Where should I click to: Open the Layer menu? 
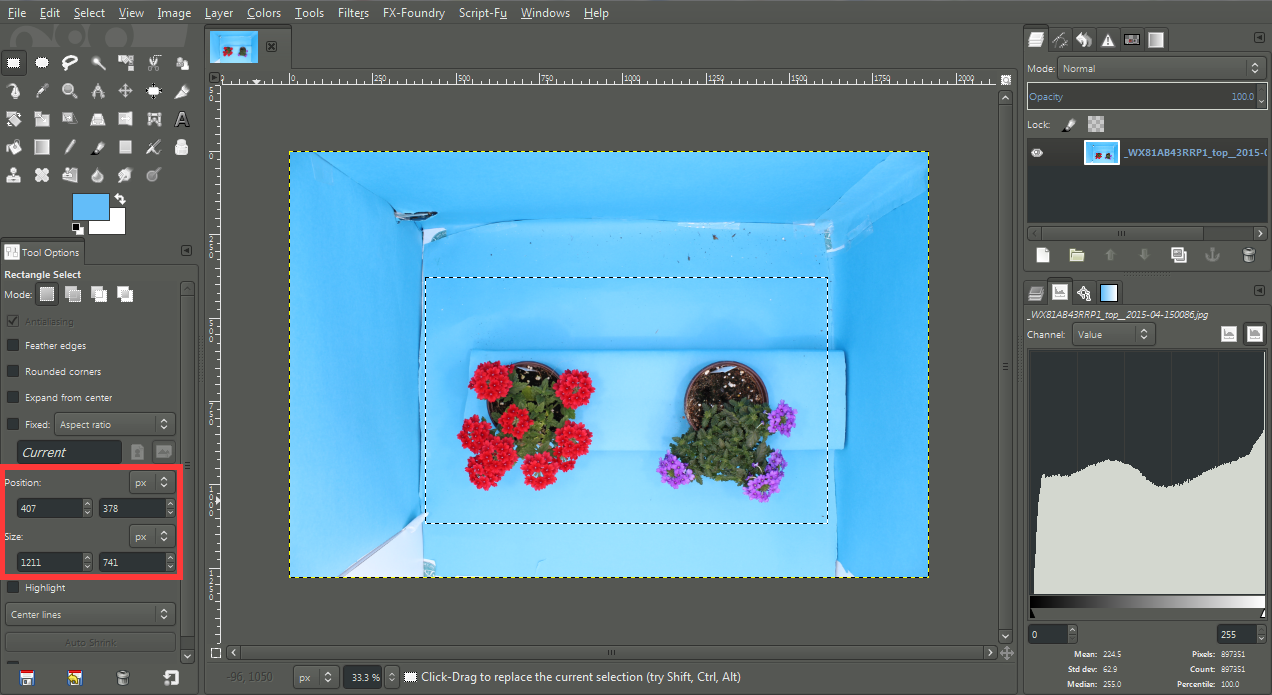pyautogui.click(x=219, y=13)
